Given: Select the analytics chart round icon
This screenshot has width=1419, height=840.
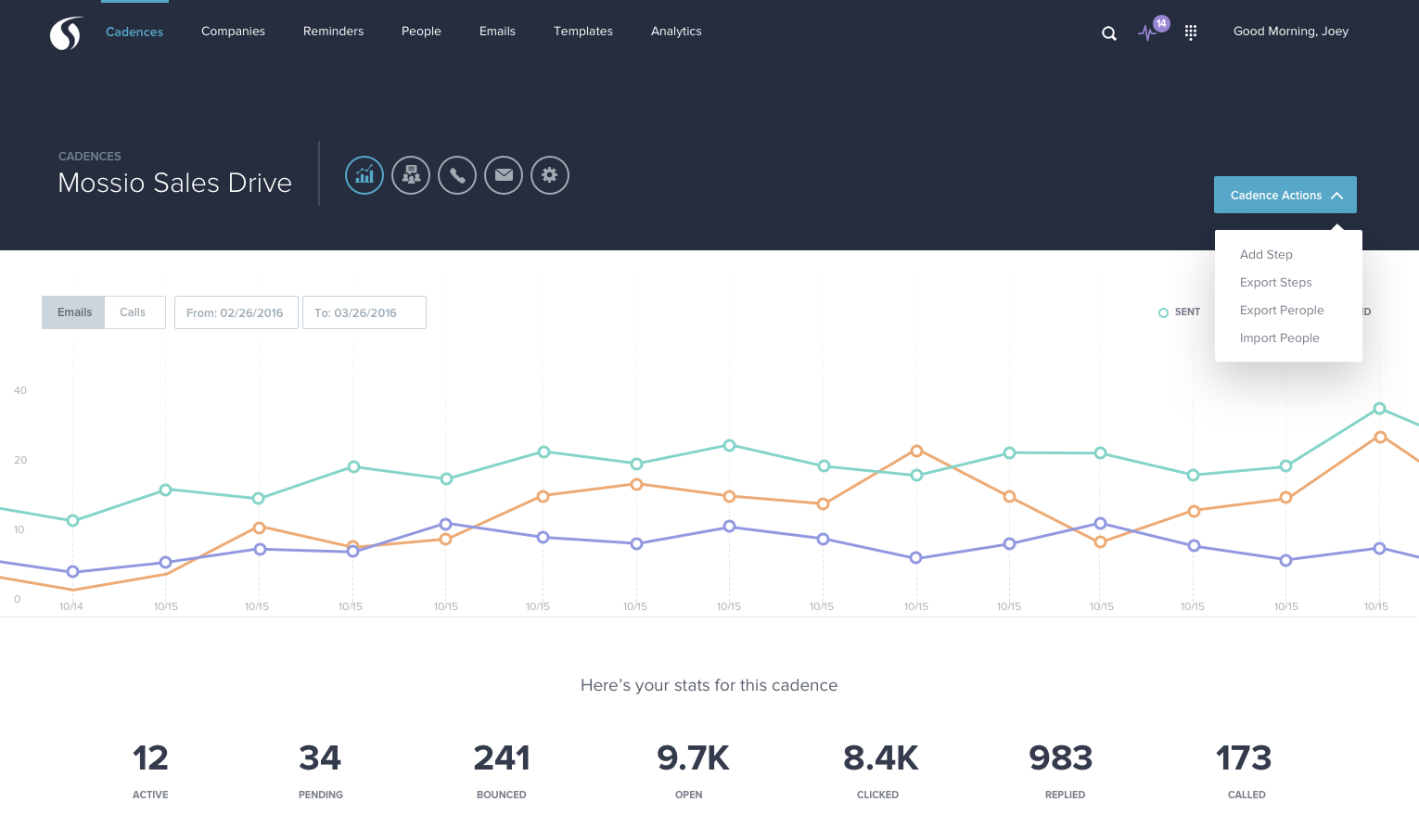Looking at the screenshot, I should [364, 175].
